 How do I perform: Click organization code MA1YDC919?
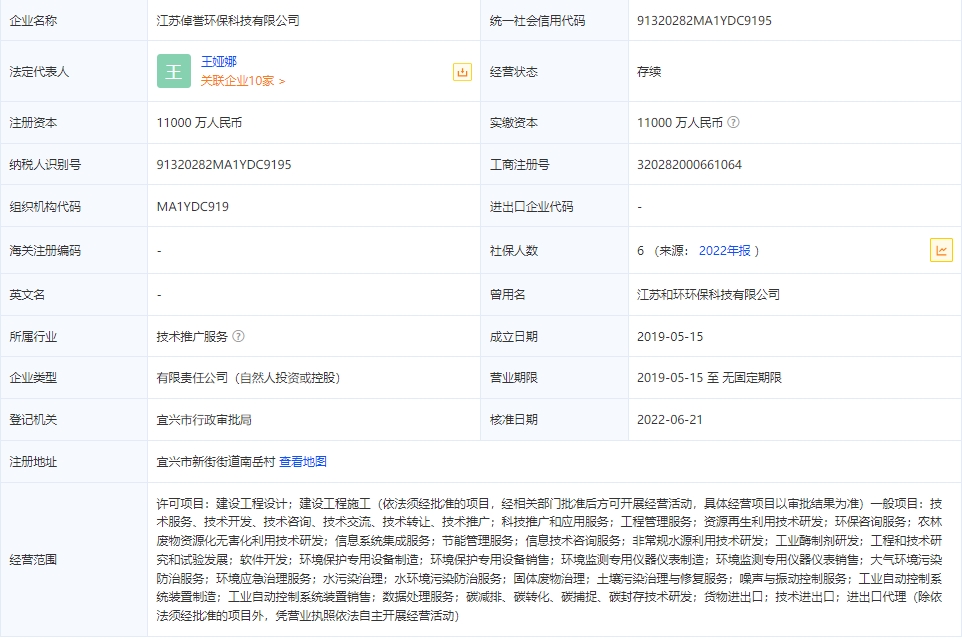192,207
